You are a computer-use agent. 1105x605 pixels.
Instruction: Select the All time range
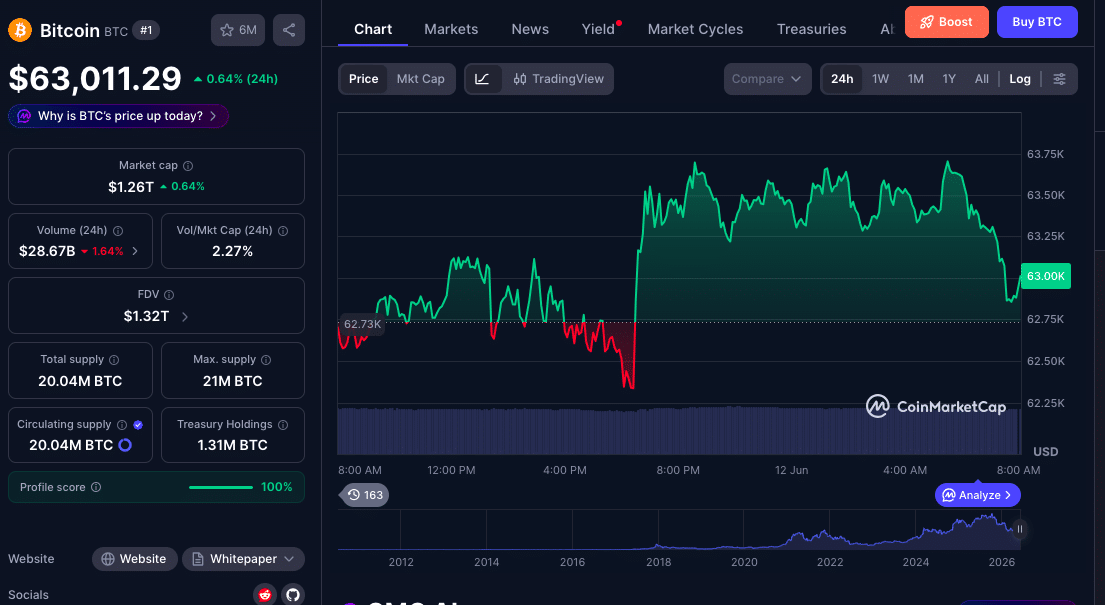click(x=982, y=79)
